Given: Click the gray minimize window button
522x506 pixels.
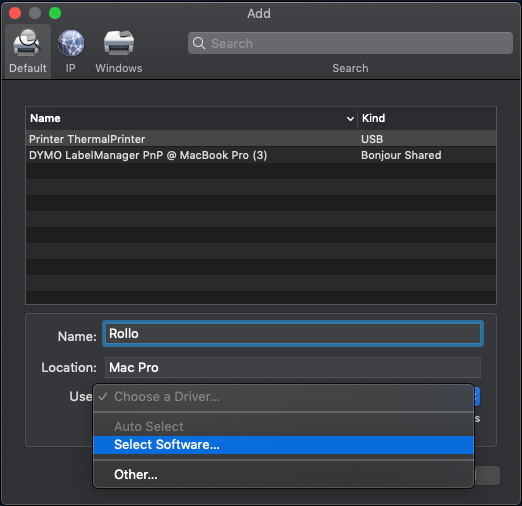Looking at the screenshot, I should (x=35, y=13).
